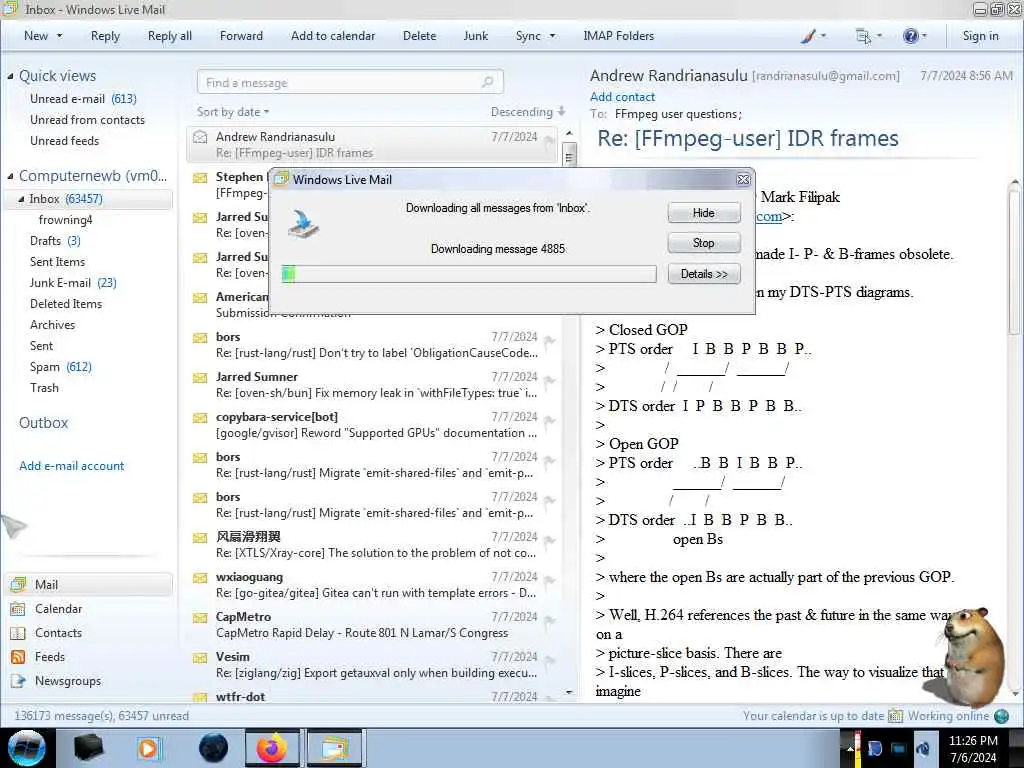Close the Windows Live Mail download dialog
The width and height of the screenshot is (1024, 768).
(743, 179)
